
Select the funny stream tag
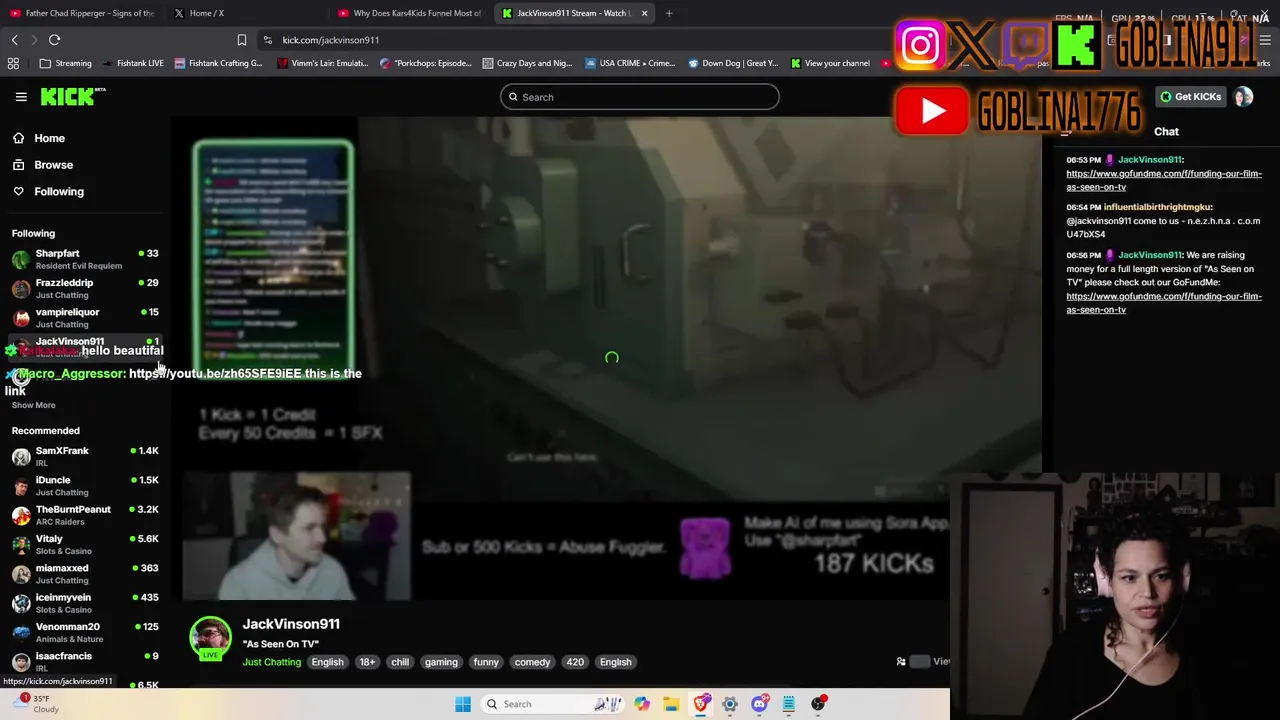[486, 662]
